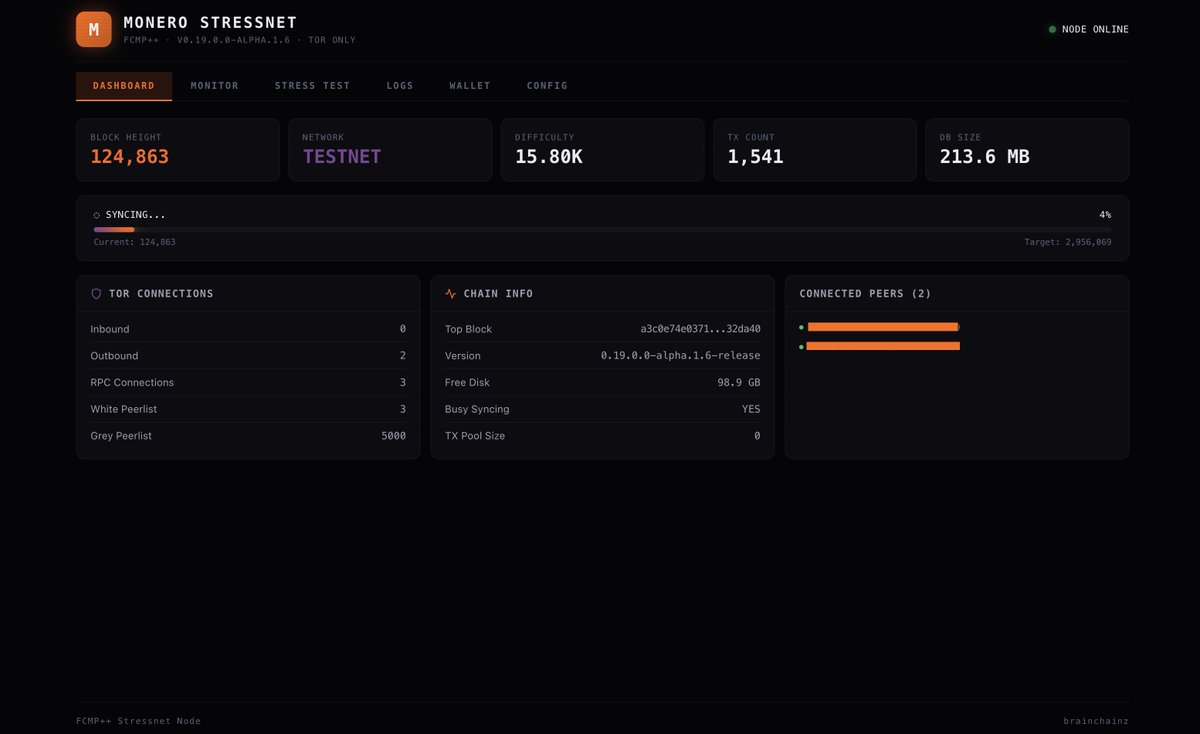1200x734 pixels.
Task: Select the White Peerlist row
Action: 248,409
